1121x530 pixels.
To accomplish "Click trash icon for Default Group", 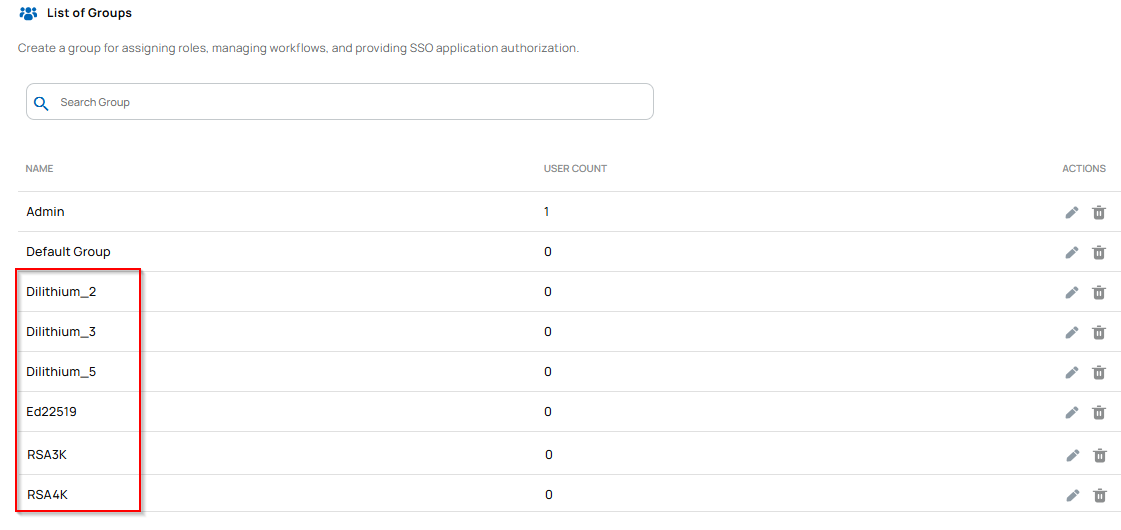I will click(1098, 252).
